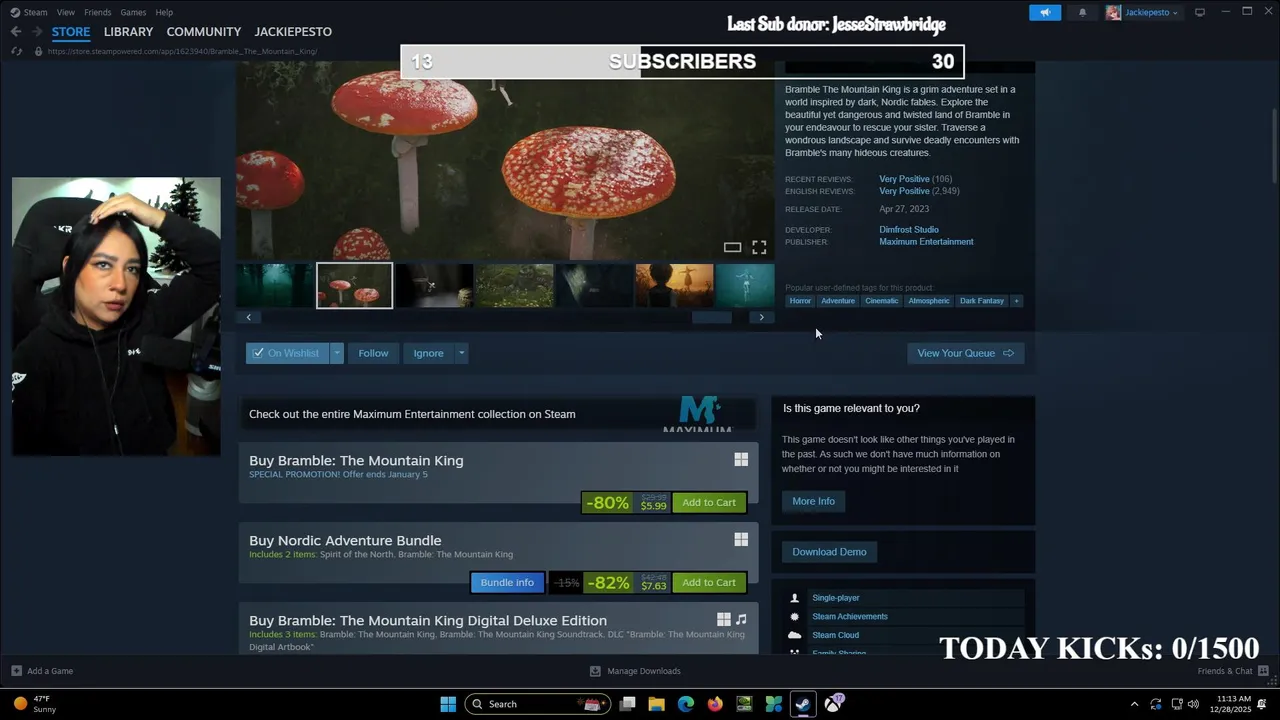Click the Manage Downloads icon

click(595, 671)
